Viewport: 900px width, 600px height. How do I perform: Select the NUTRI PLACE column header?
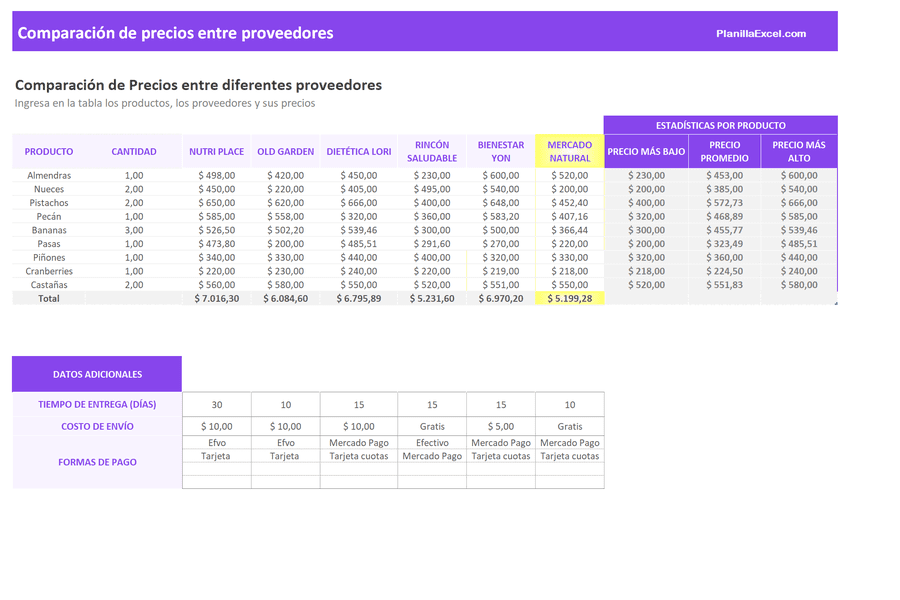click(216, 151)
